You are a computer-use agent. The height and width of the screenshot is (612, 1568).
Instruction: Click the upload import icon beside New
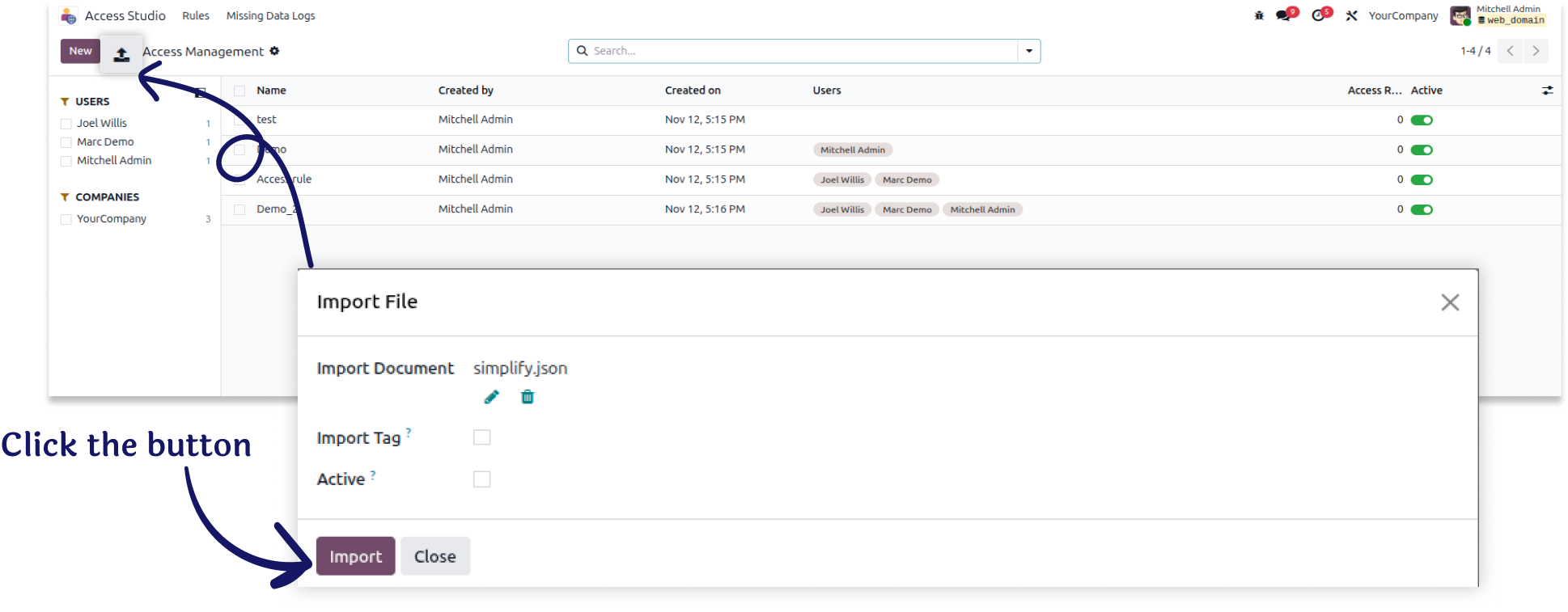(121, 54)
